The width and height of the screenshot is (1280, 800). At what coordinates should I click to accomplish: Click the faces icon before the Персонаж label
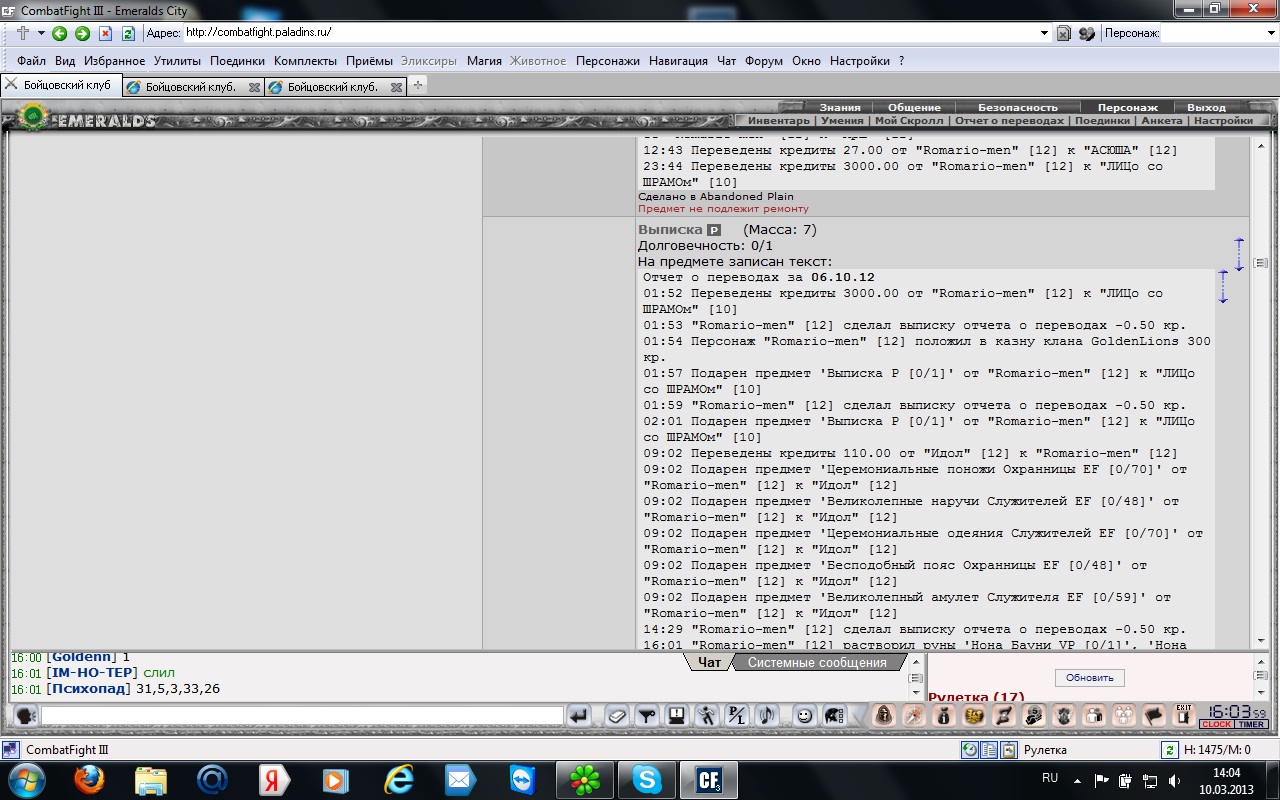coord(1087,33)
